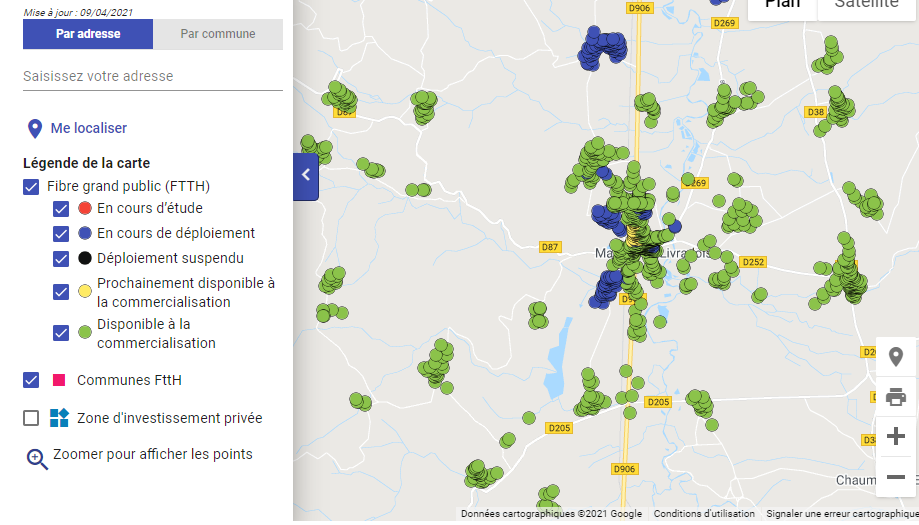This screenshot has height=525, width=919.
Task: Click the Saisissez votre adresse field
Action: 152,76
